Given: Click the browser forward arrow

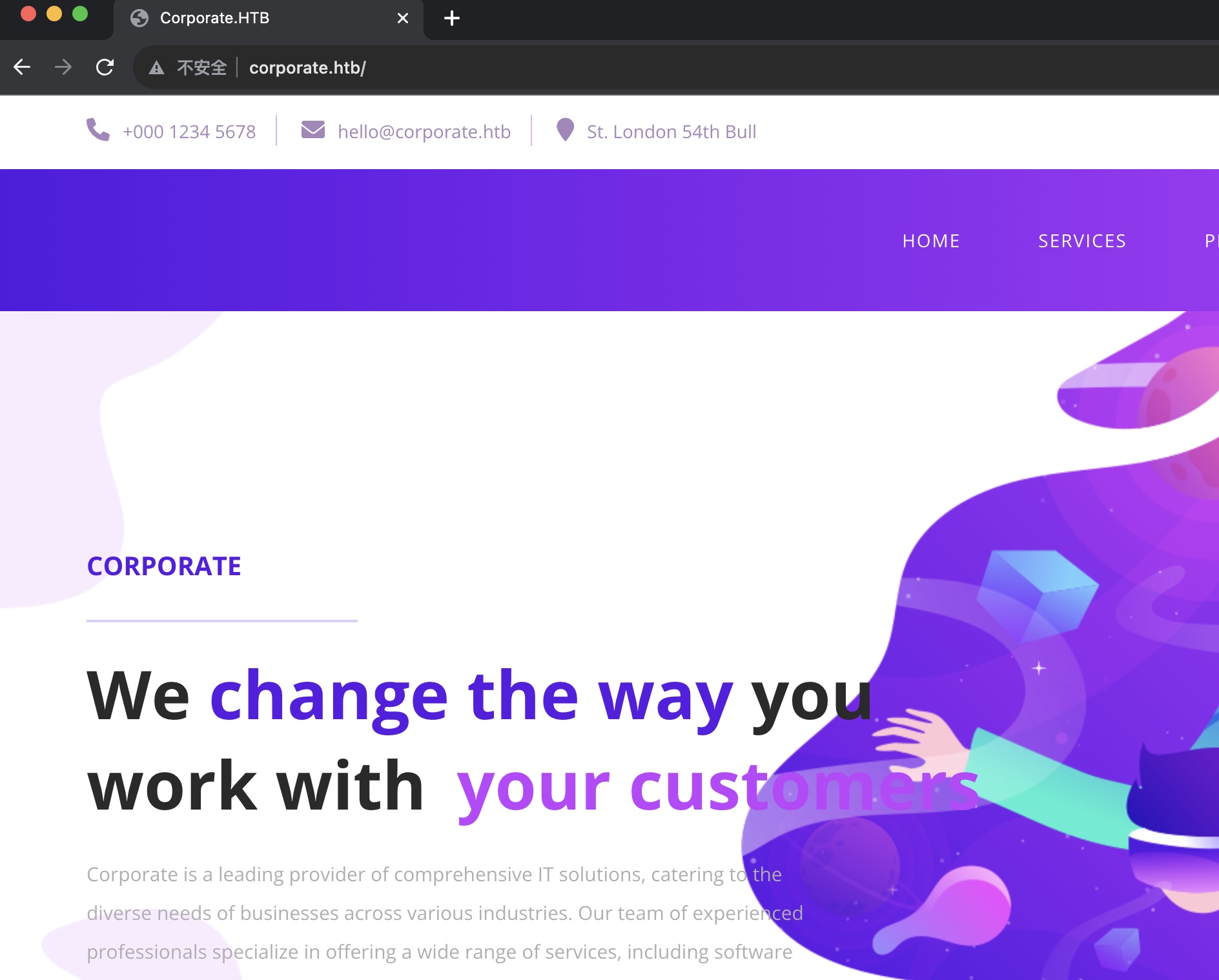Looking at the screenshot, I should [63, 67].
